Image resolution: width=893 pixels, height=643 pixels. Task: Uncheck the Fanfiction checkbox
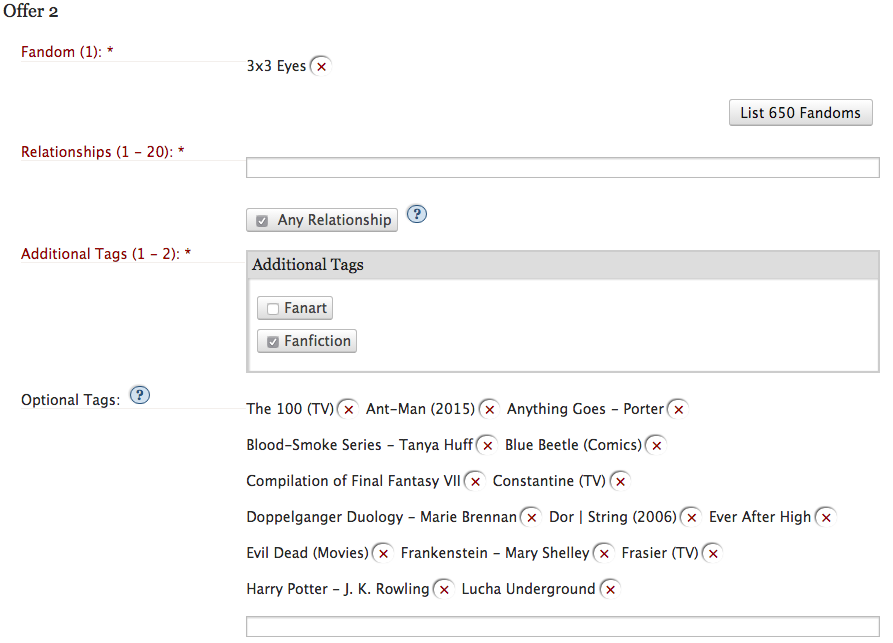pyautogui.click(x=273, y=342)
